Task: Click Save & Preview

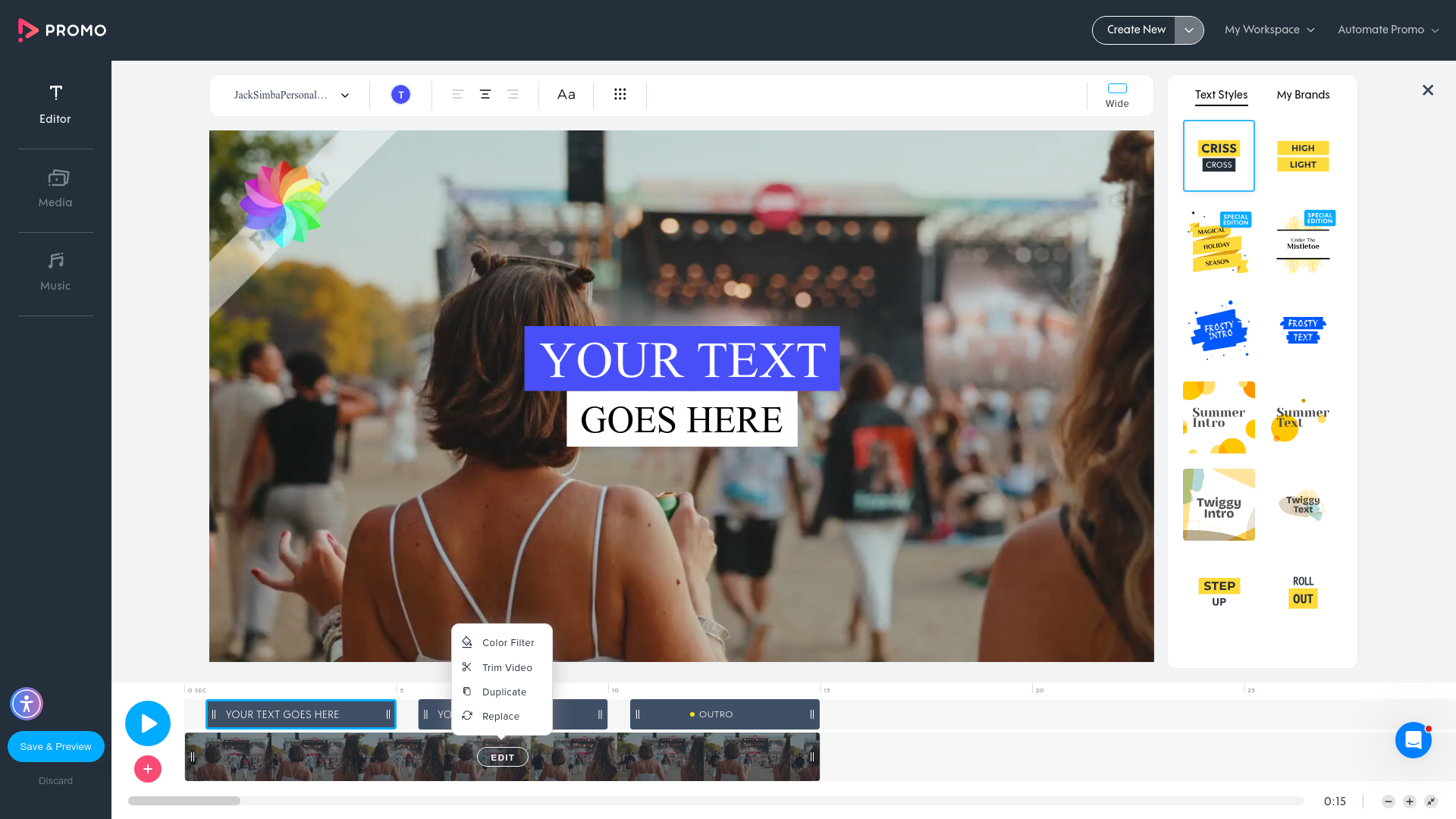Action: click(x=56, y=746)
